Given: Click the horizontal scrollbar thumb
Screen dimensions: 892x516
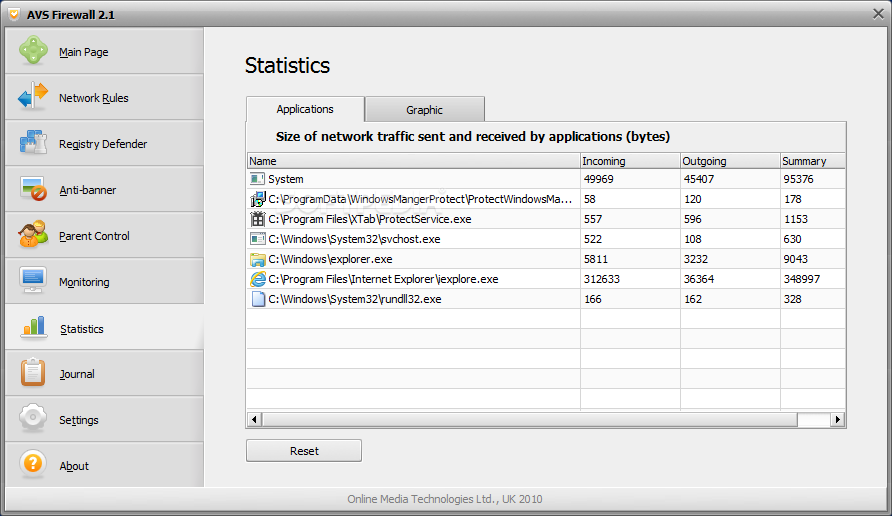Looking at the screenshot, I should click(x=530, y=419).
